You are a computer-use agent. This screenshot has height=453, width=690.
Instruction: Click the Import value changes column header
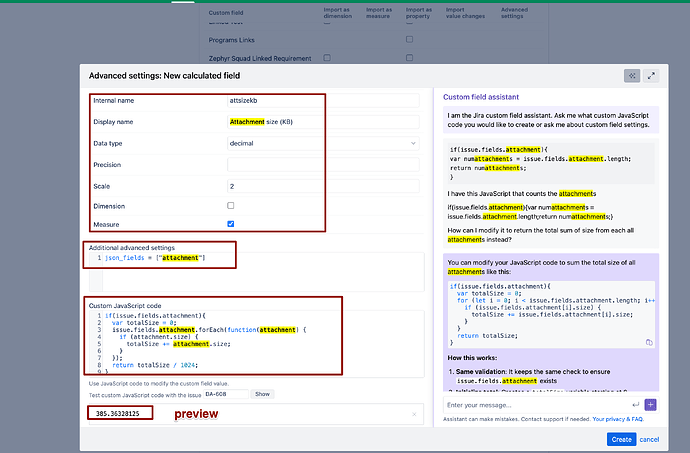click(x=465, y=13)
